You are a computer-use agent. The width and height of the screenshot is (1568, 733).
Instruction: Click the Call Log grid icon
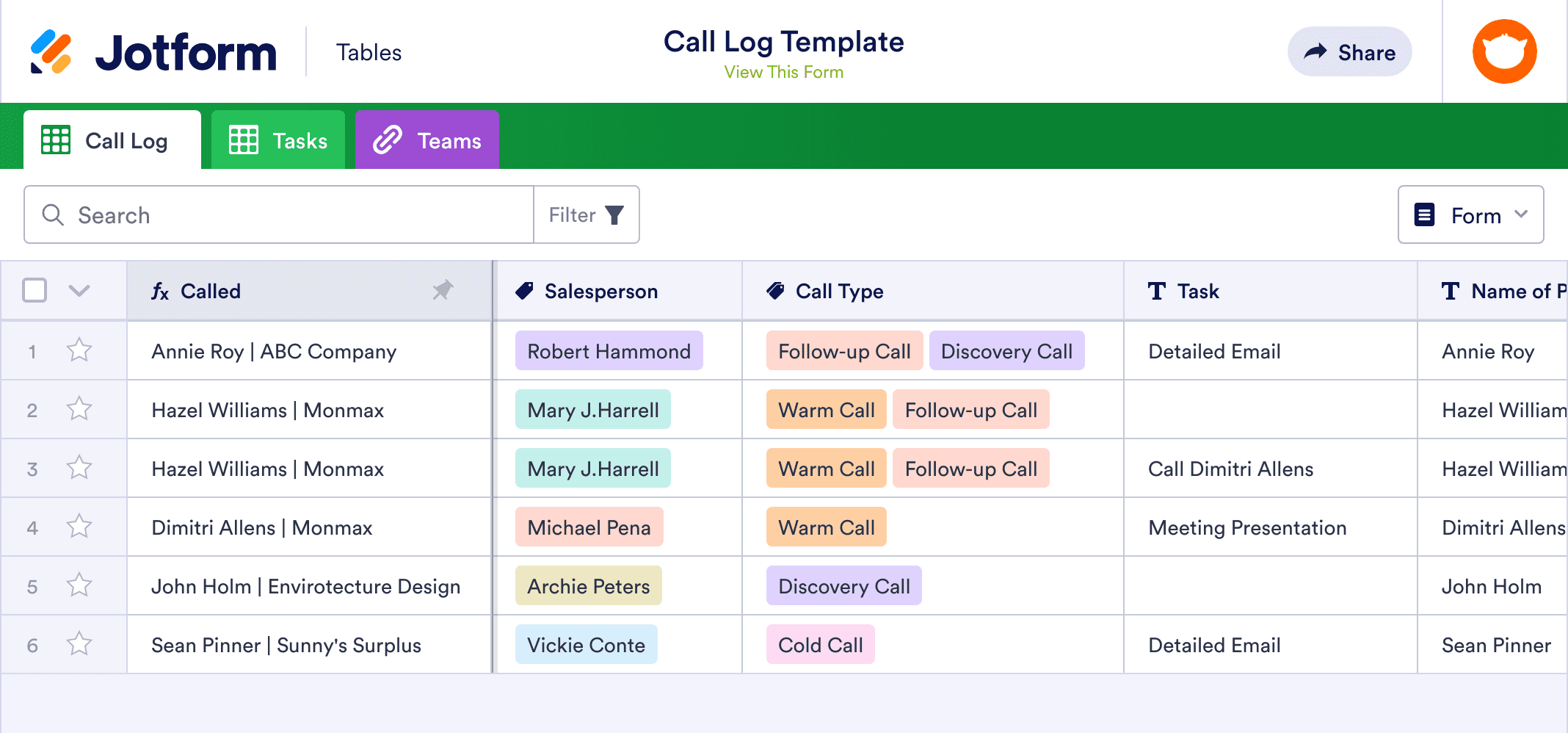(x=56, y=140)
